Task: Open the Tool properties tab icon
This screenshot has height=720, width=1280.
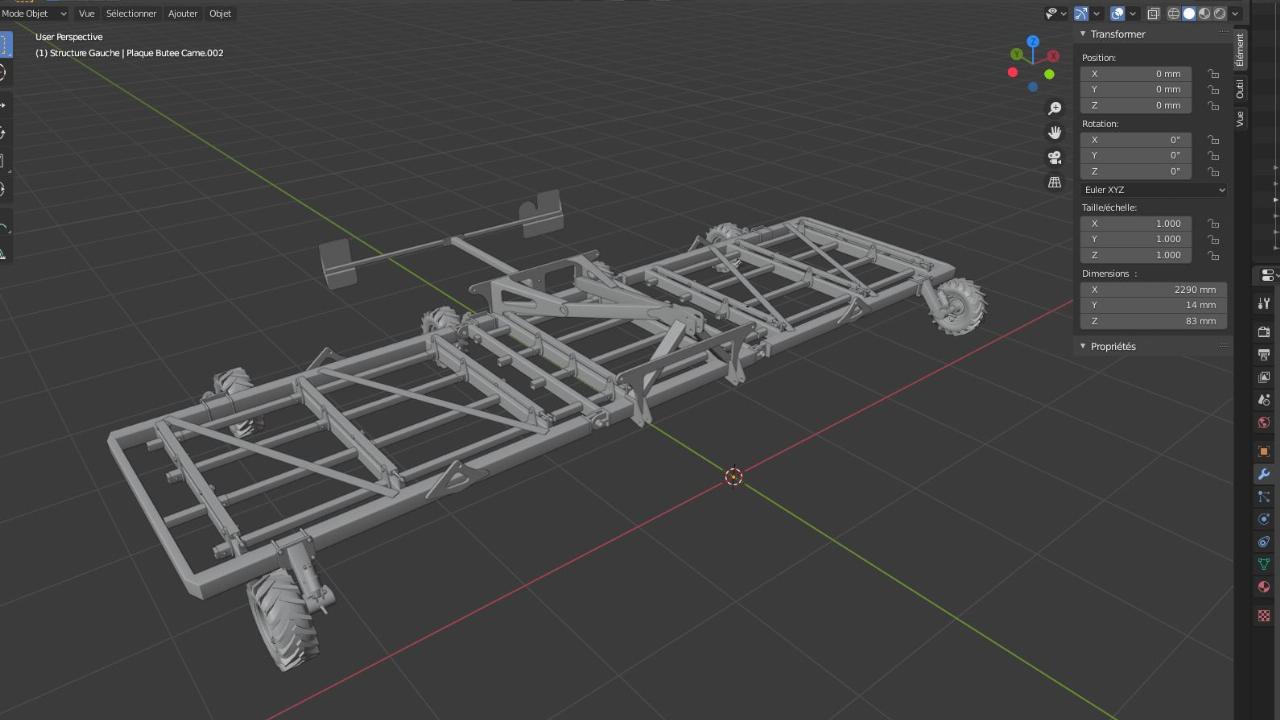Action: point(1264,304)
